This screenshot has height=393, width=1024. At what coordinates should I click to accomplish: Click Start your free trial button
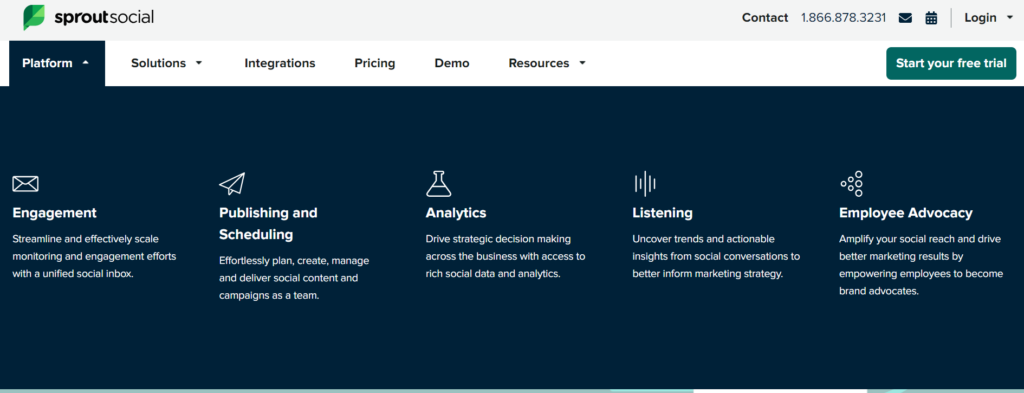pyautogui.click(x=951, y=63)
